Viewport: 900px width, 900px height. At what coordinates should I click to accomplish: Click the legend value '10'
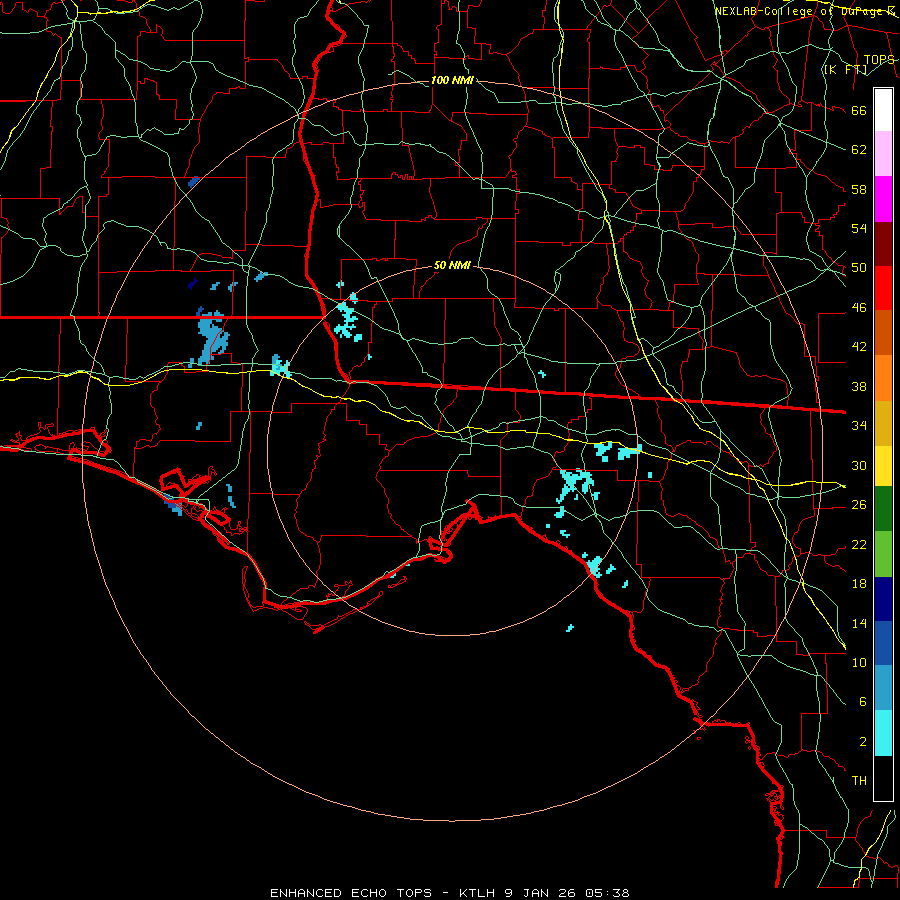(x=859, y=662)
